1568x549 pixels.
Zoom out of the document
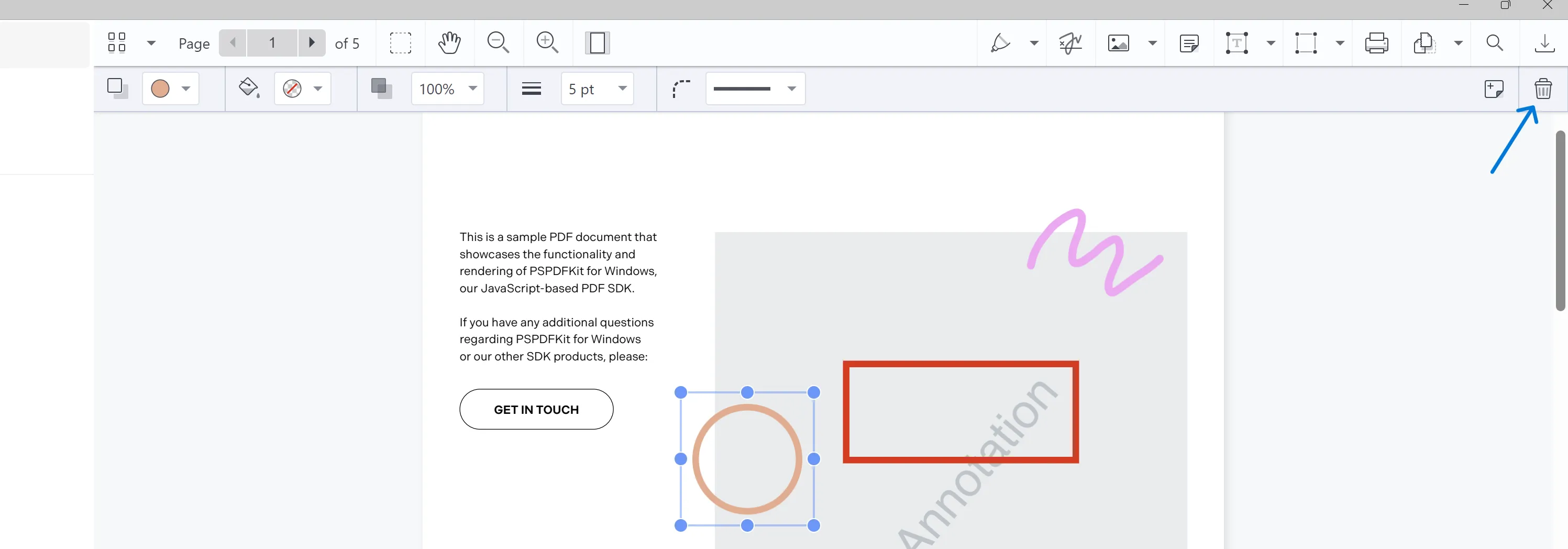(x=498, y=42)
